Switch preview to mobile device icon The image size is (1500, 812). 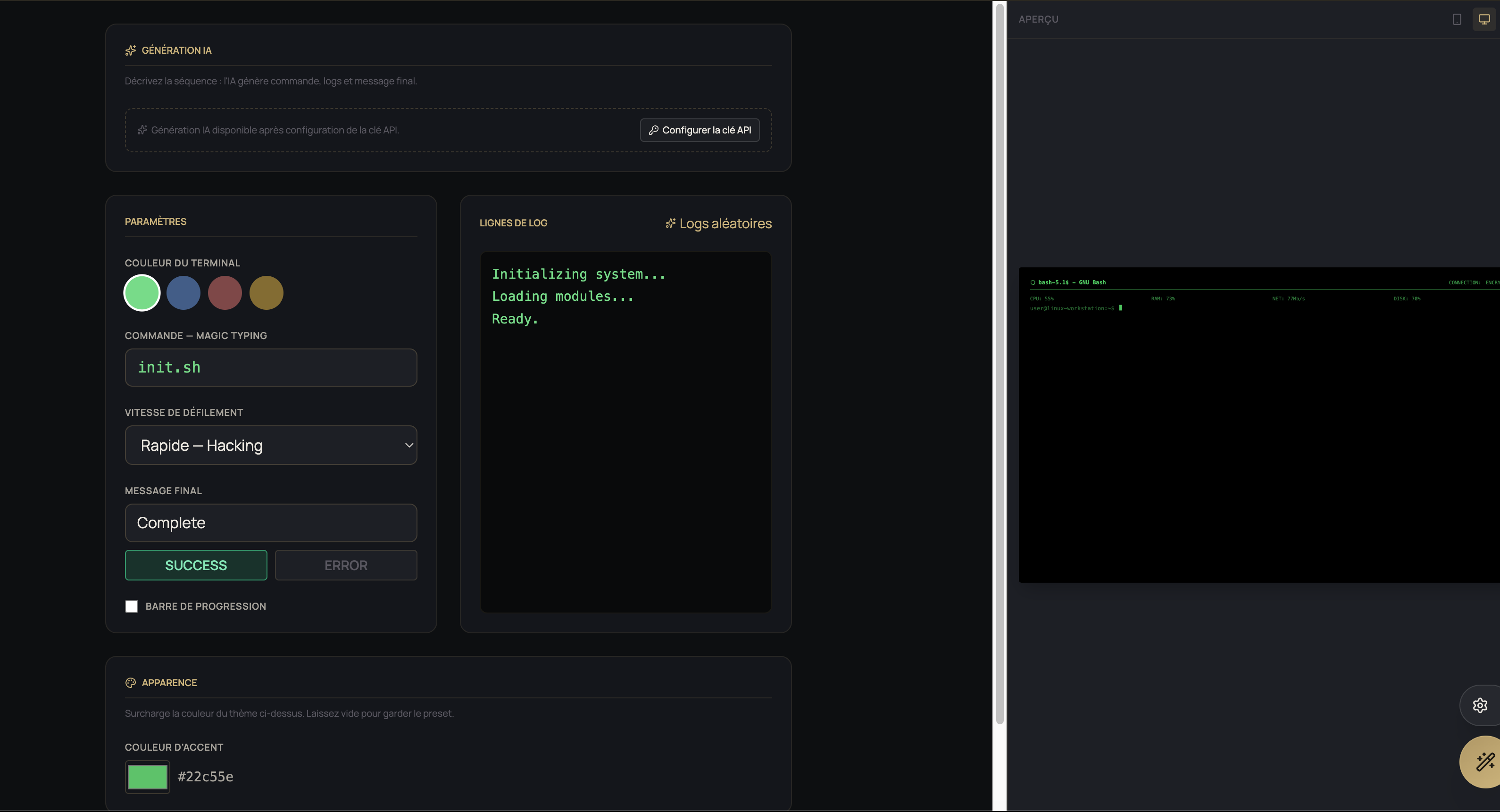pyautogui.click(x=1456, y=19)
